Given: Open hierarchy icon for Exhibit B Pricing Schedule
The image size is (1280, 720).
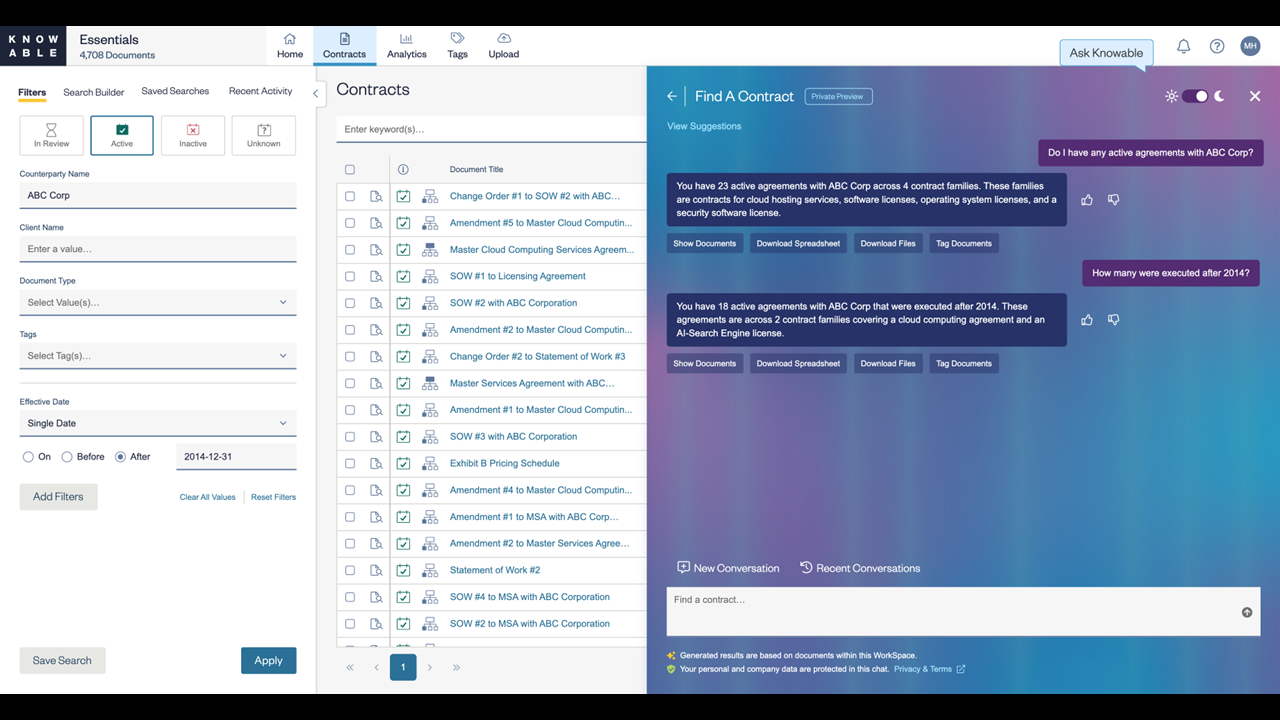Looking at the screenshot, I should coord(430,463).
